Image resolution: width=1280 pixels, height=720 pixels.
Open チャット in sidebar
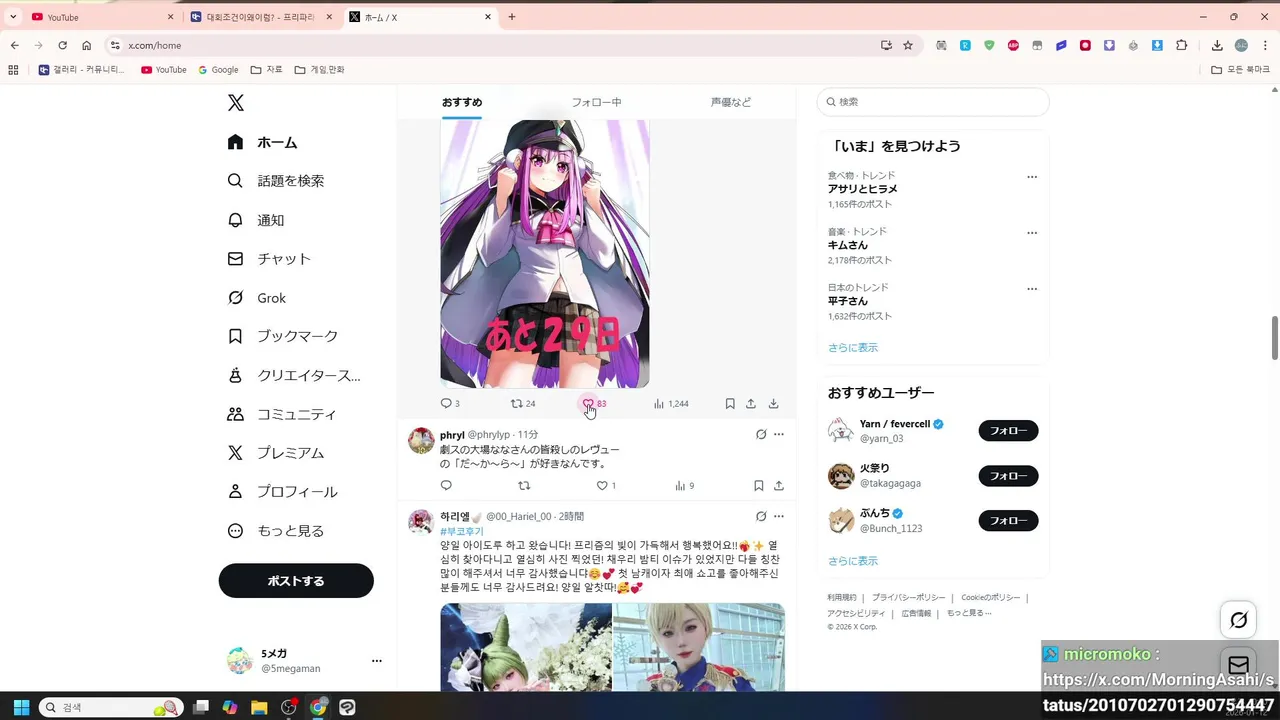point(269,259)
